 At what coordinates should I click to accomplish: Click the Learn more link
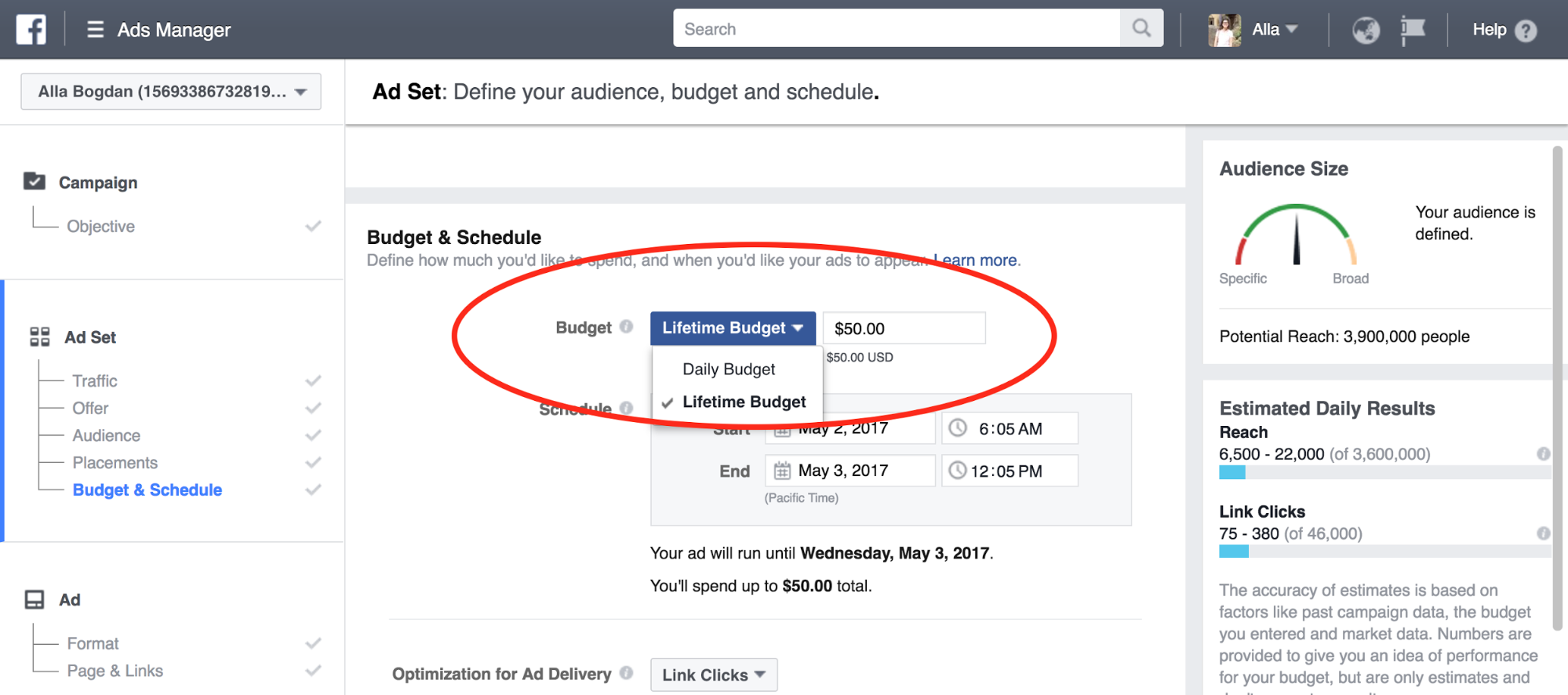pyautogui.click(x=975, y=260)
